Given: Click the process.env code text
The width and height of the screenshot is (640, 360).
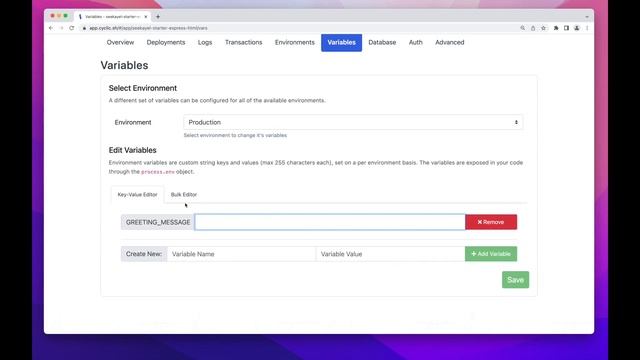Looking at the screenshot, I should click(158, 172).
